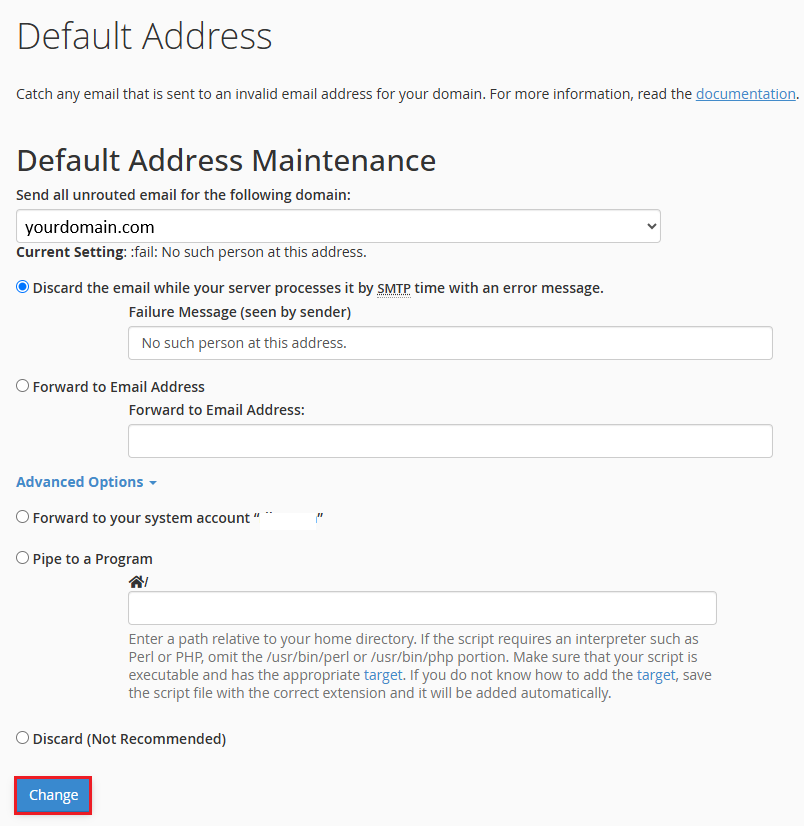Click the 'Failure Message (seen by sender)' label

click(x=240, y=312)
